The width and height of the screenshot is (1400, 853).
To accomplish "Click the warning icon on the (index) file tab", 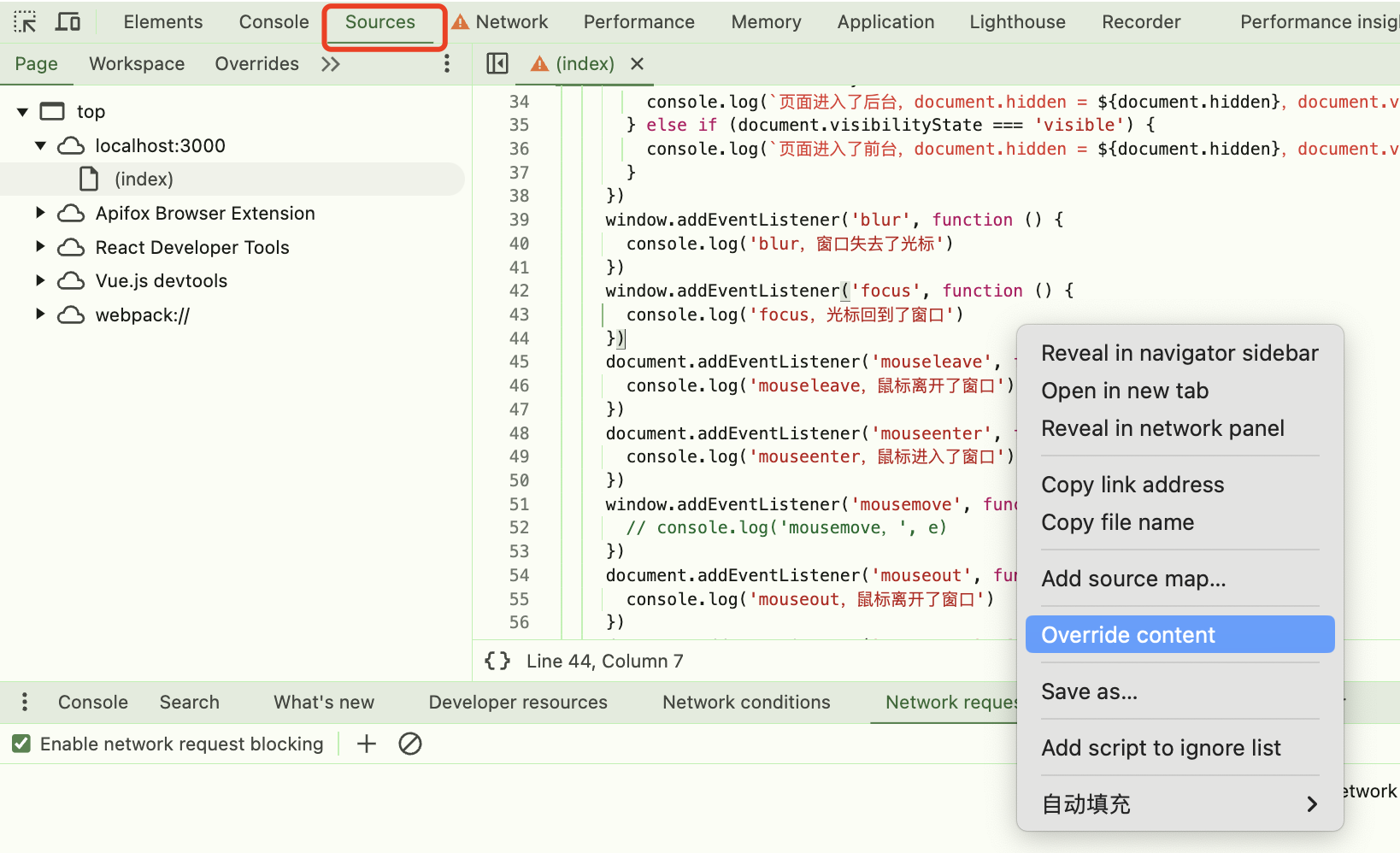I will click(539, 63).
